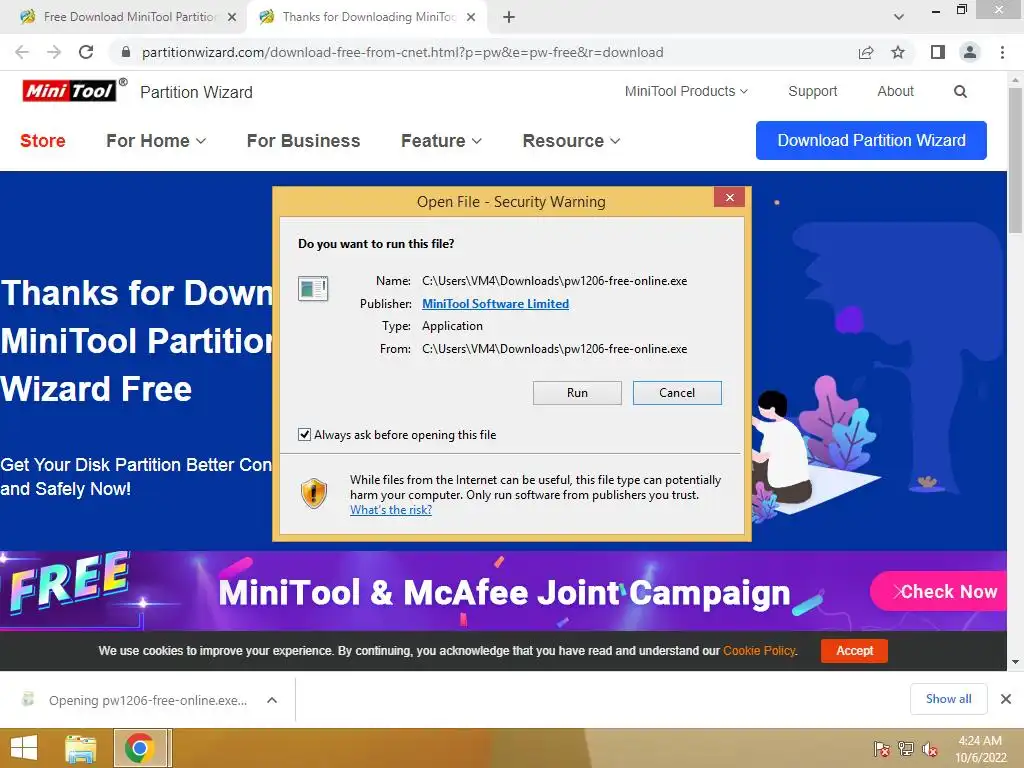Screen dimensions: 1024x768
Task: Open File Explorer from taskbar
Action: coord(80,748)
